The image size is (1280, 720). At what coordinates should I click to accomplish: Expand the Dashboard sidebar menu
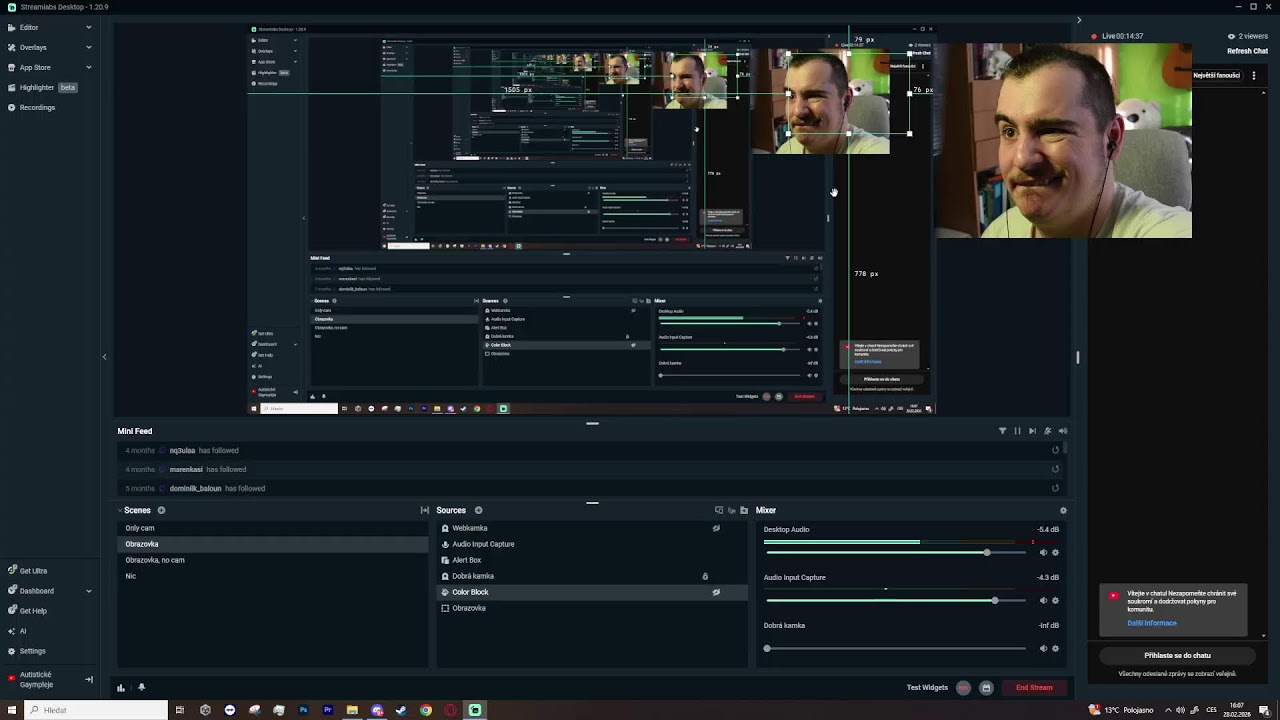tap(88, 591)
